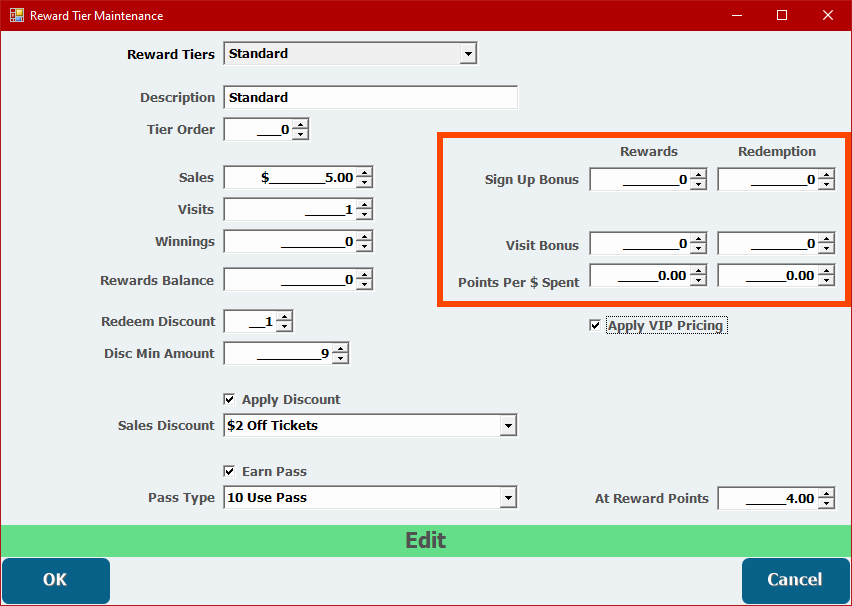852x606 pixels.
Task: Increment the Visits spinner value
Action: (x=364, y=204)
